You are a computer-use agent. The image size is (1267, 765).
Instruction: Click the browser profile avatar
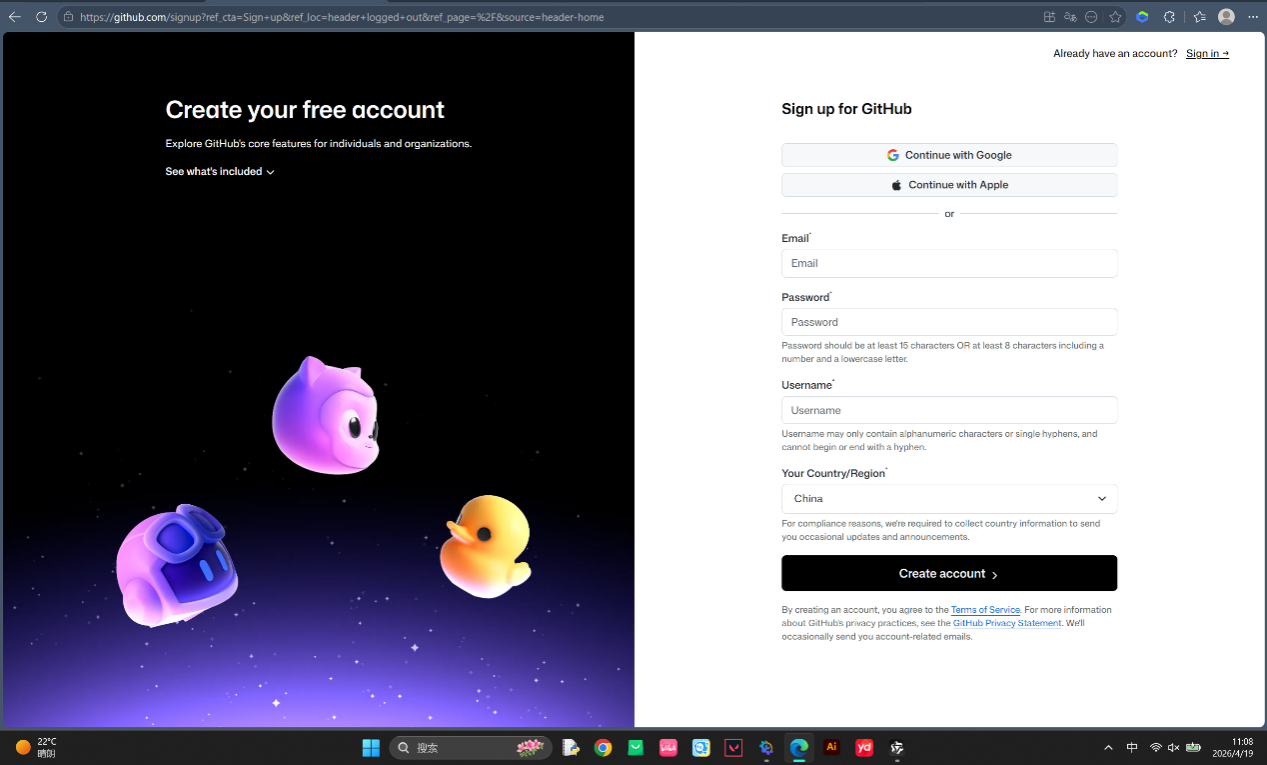[x=1226, y=17]
